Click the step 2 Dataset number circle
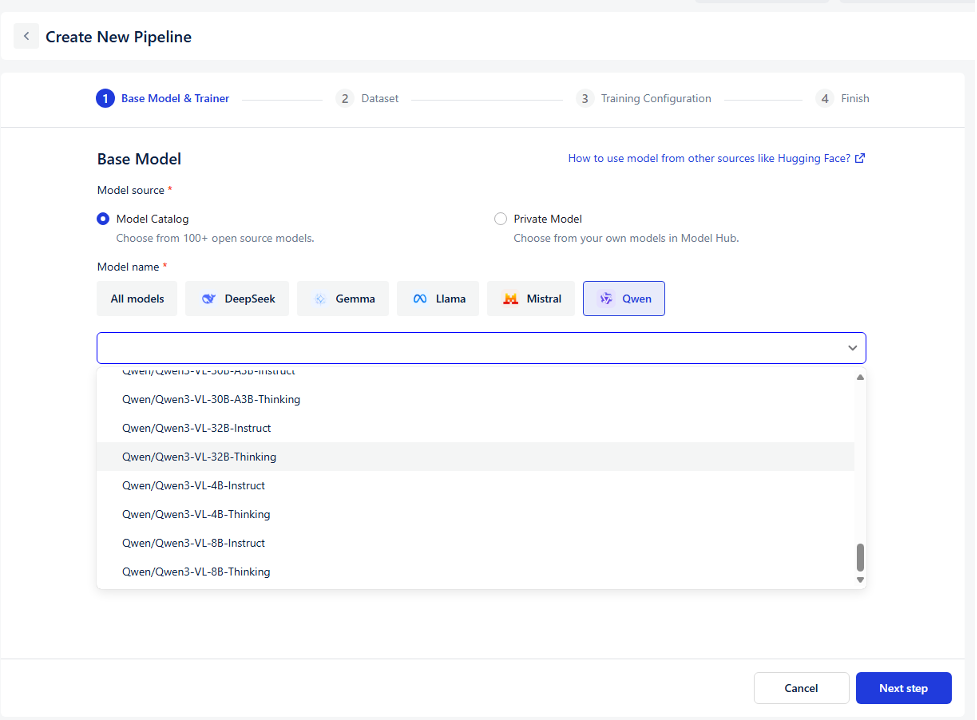The height and width of the screenshot is (720, 977). click(345, 98)
